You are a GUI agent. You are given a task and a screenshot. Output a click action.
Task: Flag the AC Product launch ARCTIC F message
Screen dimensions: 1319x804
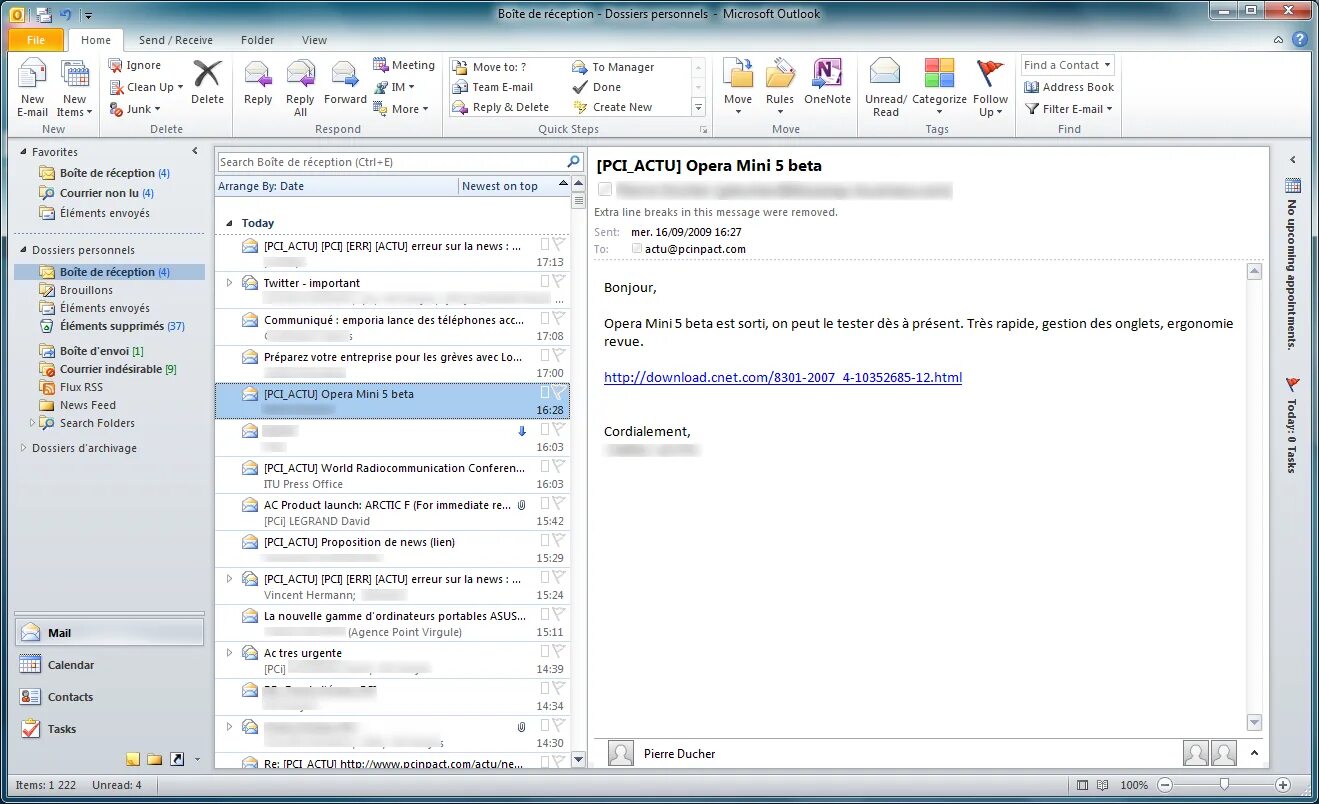(x=559, y=504)
